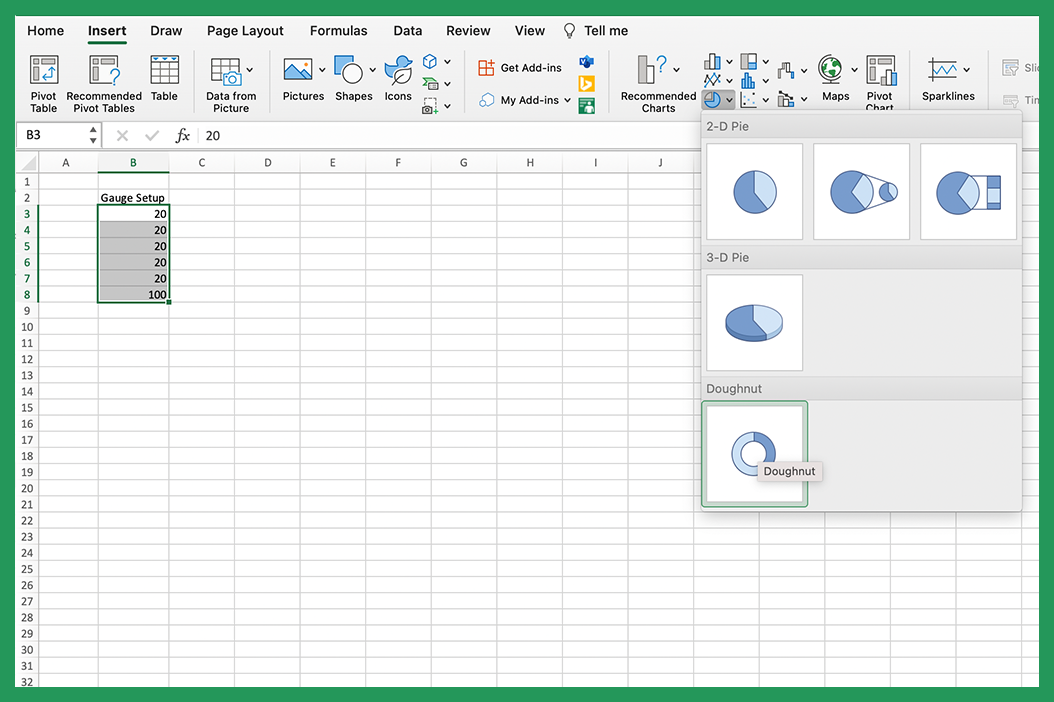Open the Page Layout tab
This screenshot has width=1054, height=702.
click(245, 30)
